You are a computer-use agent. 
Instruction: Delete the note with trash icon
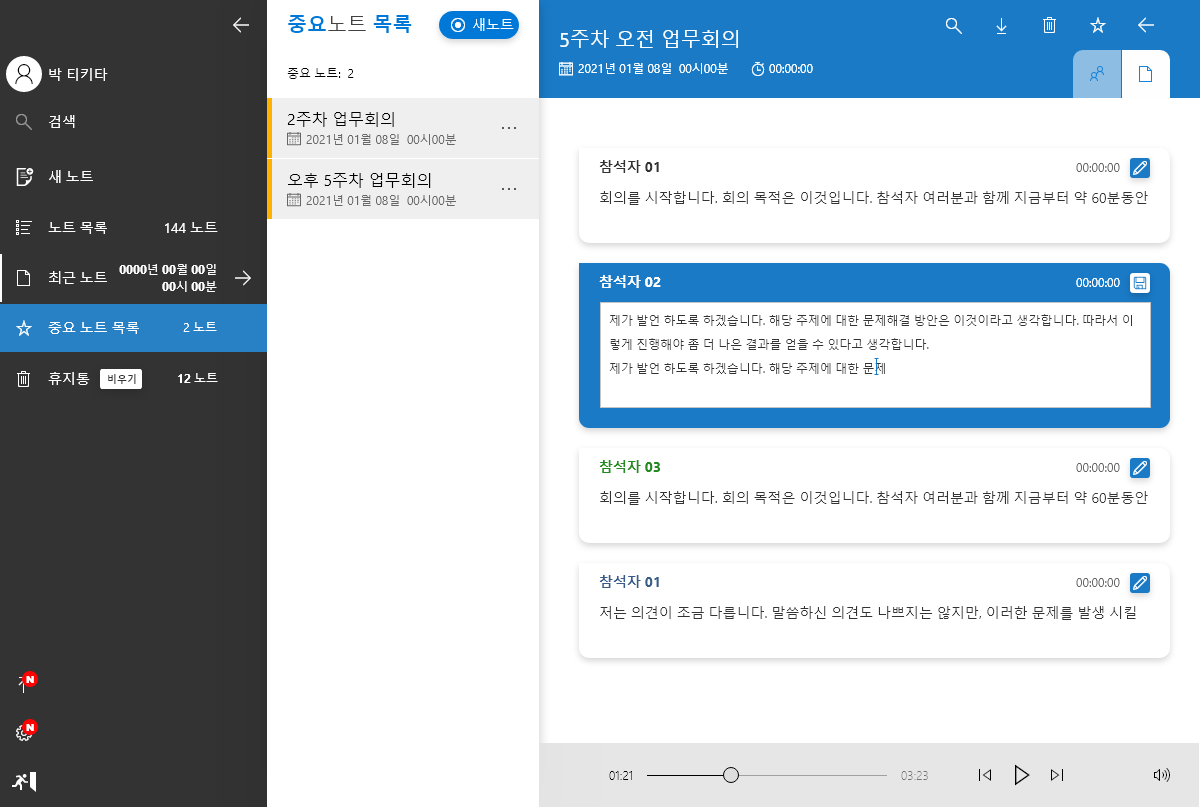(x=1049, y=26)
